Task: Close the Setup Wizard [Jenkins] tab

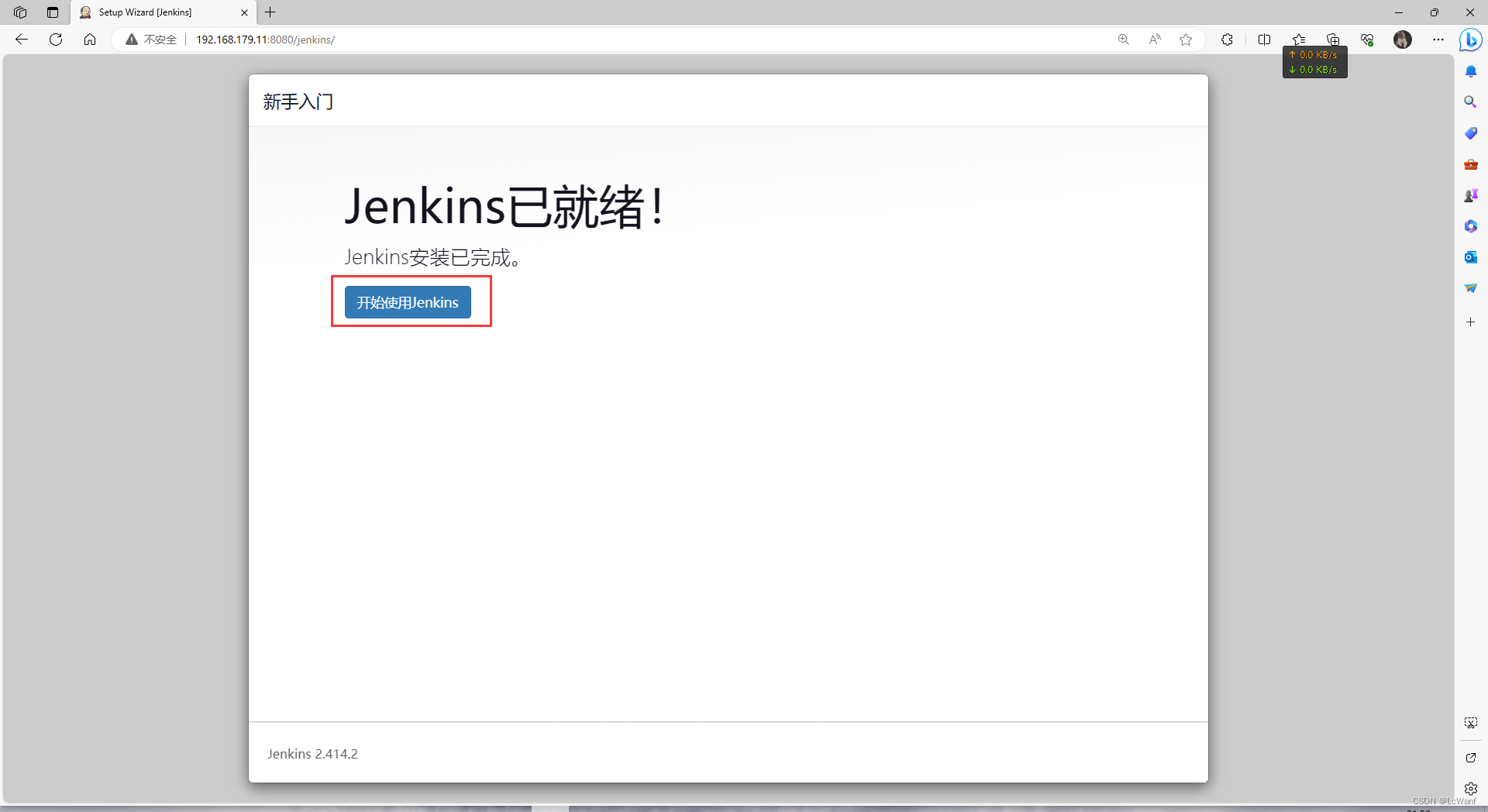Action: (244, 12)
